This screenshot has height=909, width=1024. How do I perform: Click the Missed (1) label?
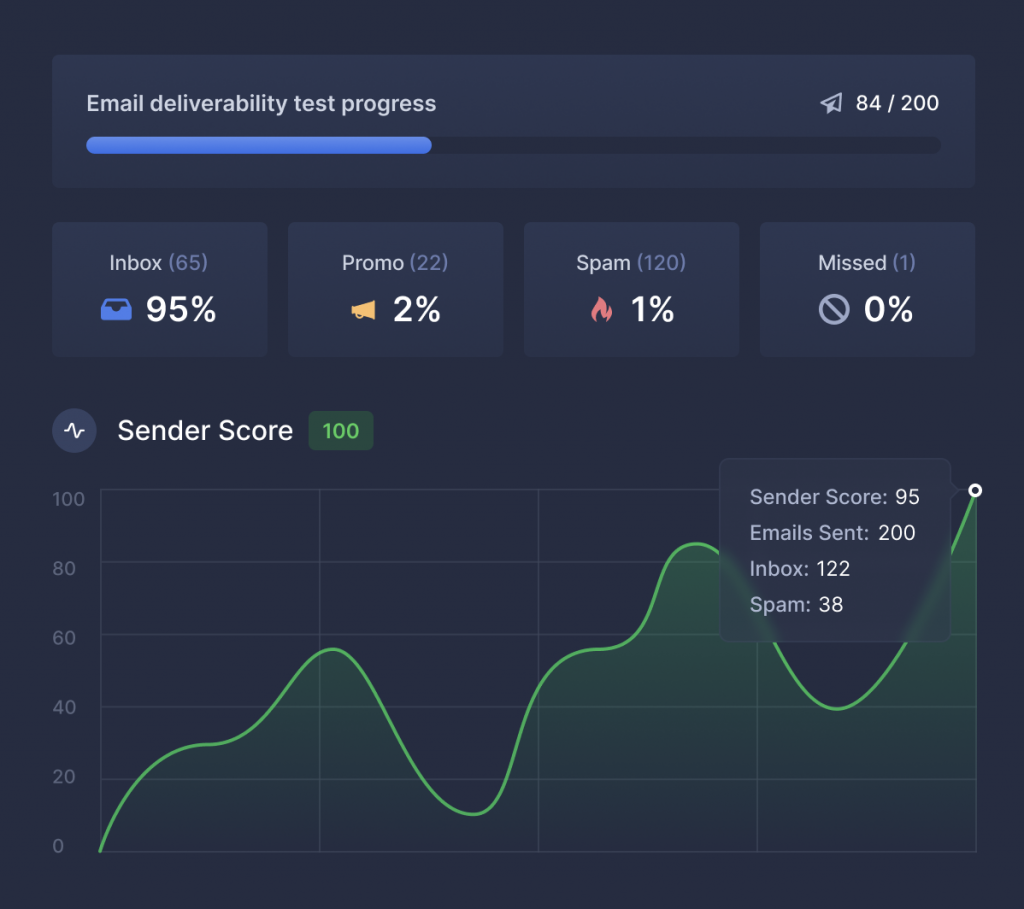[866, 263]
